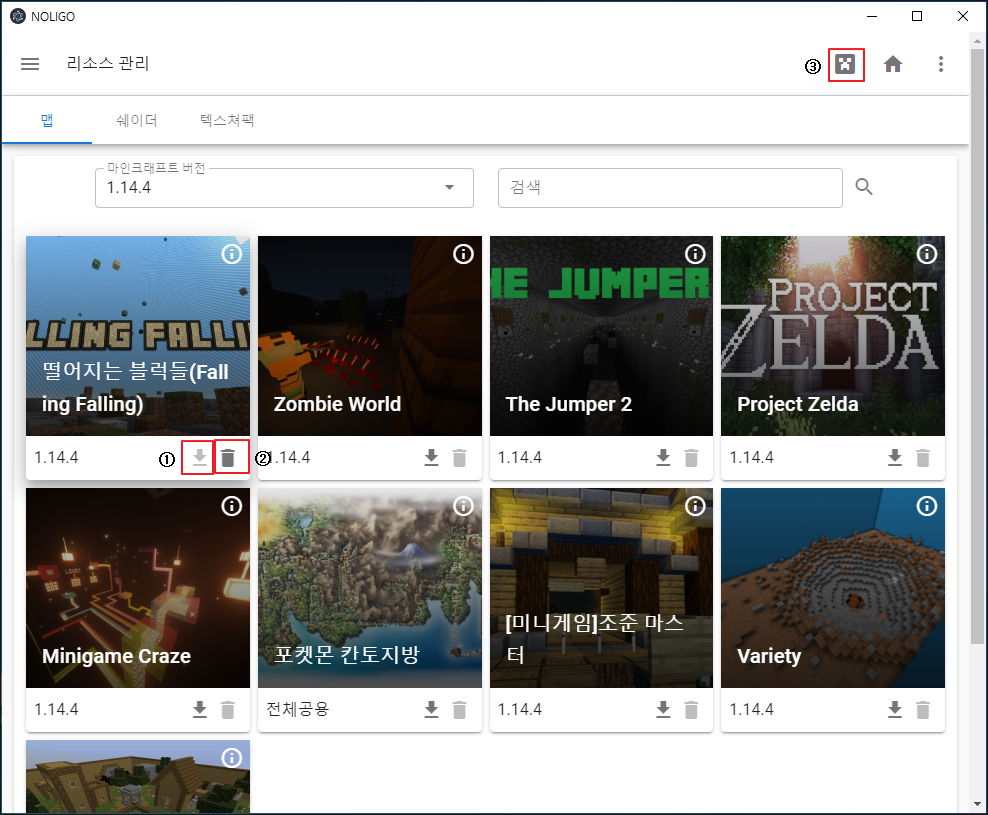The image size is (988, 815).
Task: Show info for 포켓몬 칸토지방 map
Action: click(464, 506)
